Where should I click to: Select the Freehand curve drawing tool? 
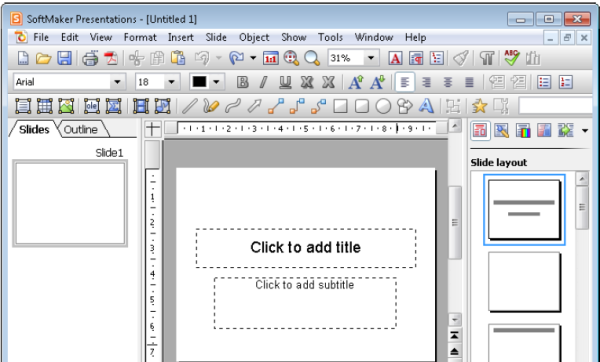(x=211, y=106)
